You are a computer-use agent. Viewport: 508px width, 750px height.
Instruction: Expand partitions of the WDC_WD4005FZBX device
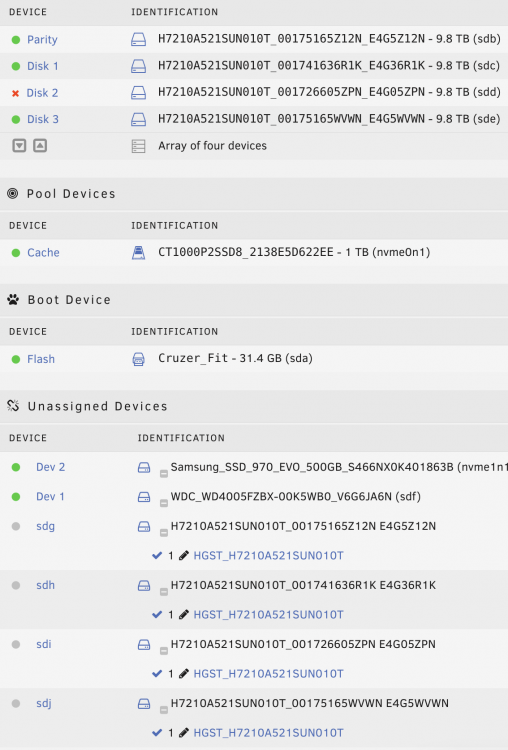tap(164, 503)
